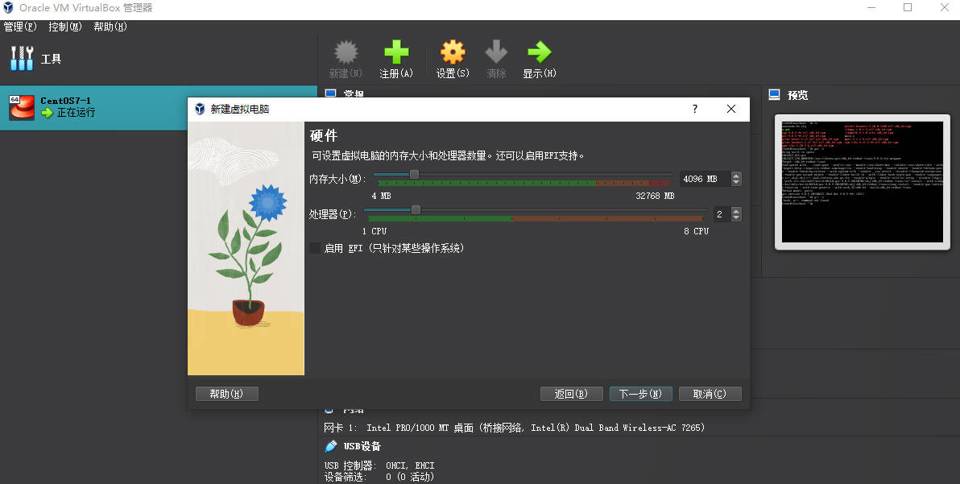The image size is (960, 484).
Task: Enable the EFI (启用 EFI) checkbox
Action: pyautogui.click(x=316, y=248)
